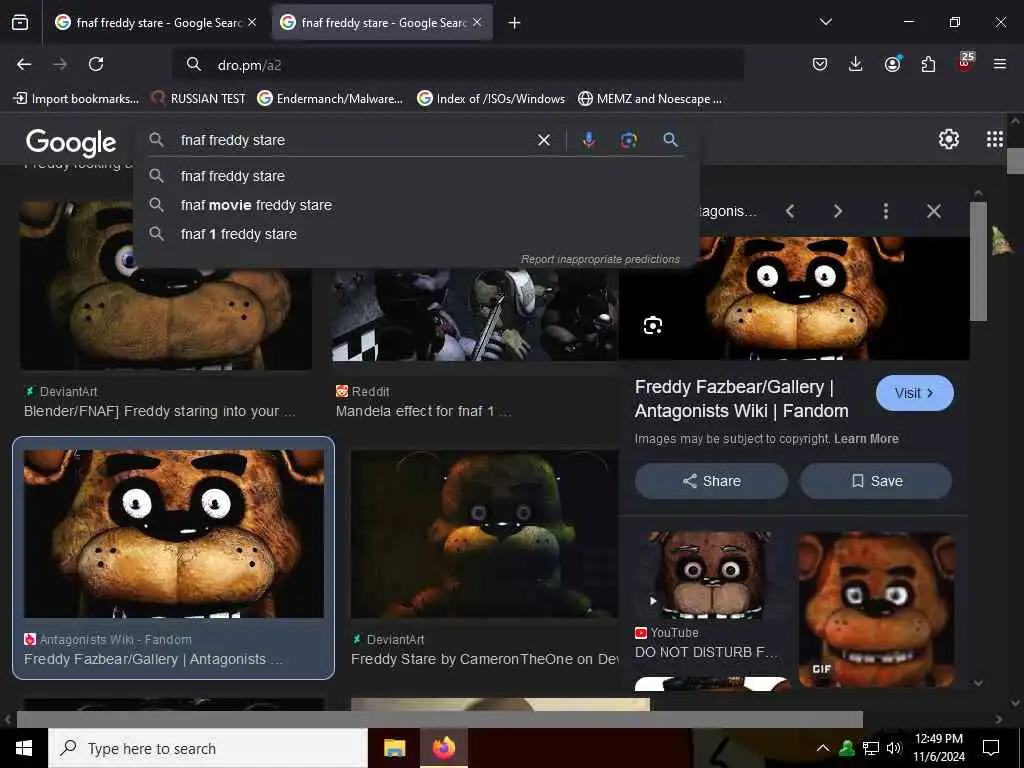
Task: List all tabs dropdown arrow
Action: point(825,22)
